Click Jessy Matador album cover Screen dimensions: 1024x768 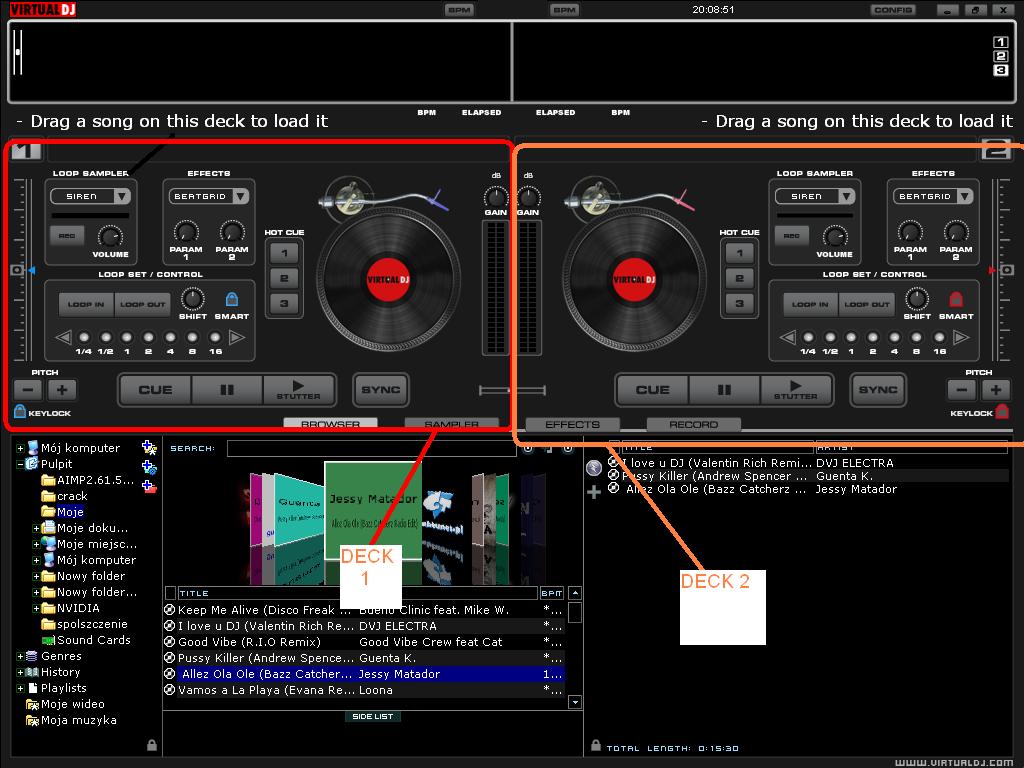[x=373, y=509]
